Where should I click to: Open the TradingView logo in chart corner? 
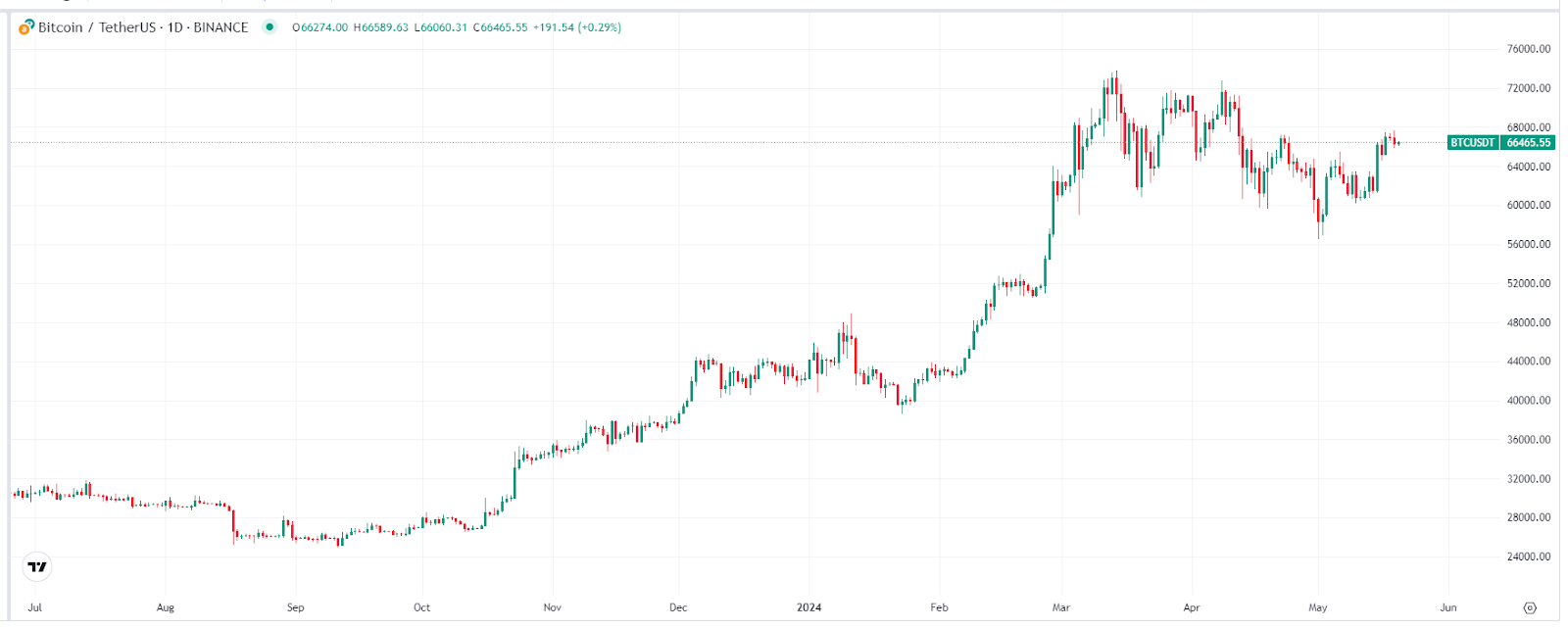[37, 566]
